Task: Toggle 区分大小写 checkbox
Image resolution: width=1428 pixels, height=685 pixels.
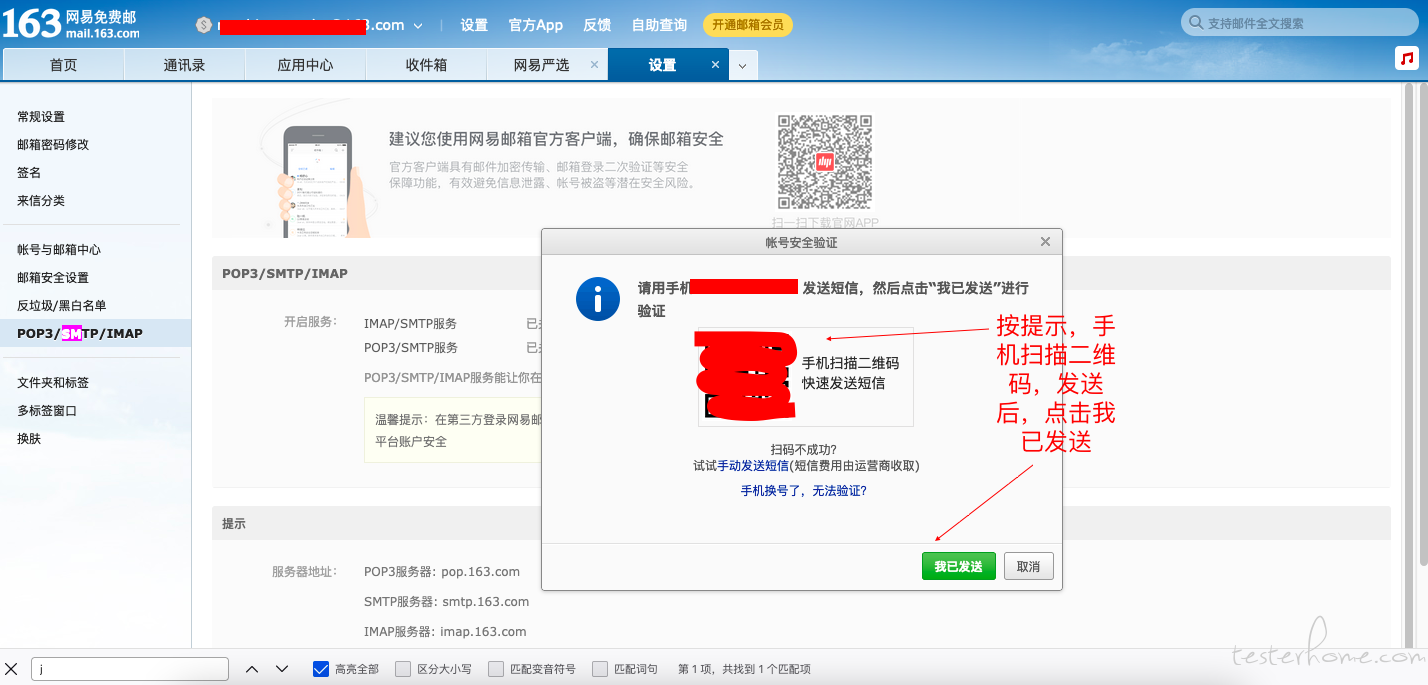Action: 402,669
